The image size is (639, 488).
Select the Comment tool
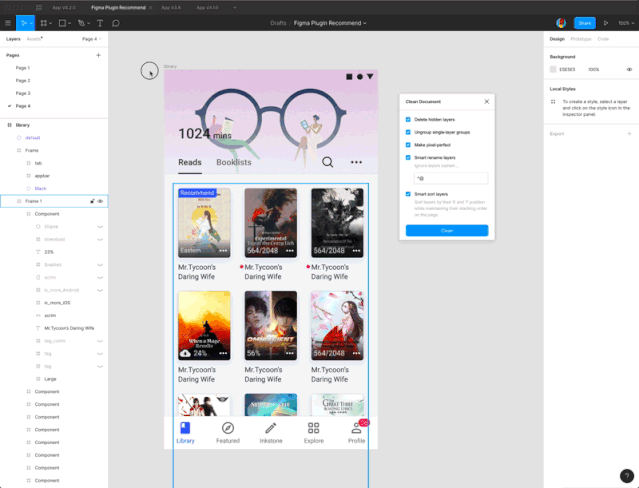116,23
